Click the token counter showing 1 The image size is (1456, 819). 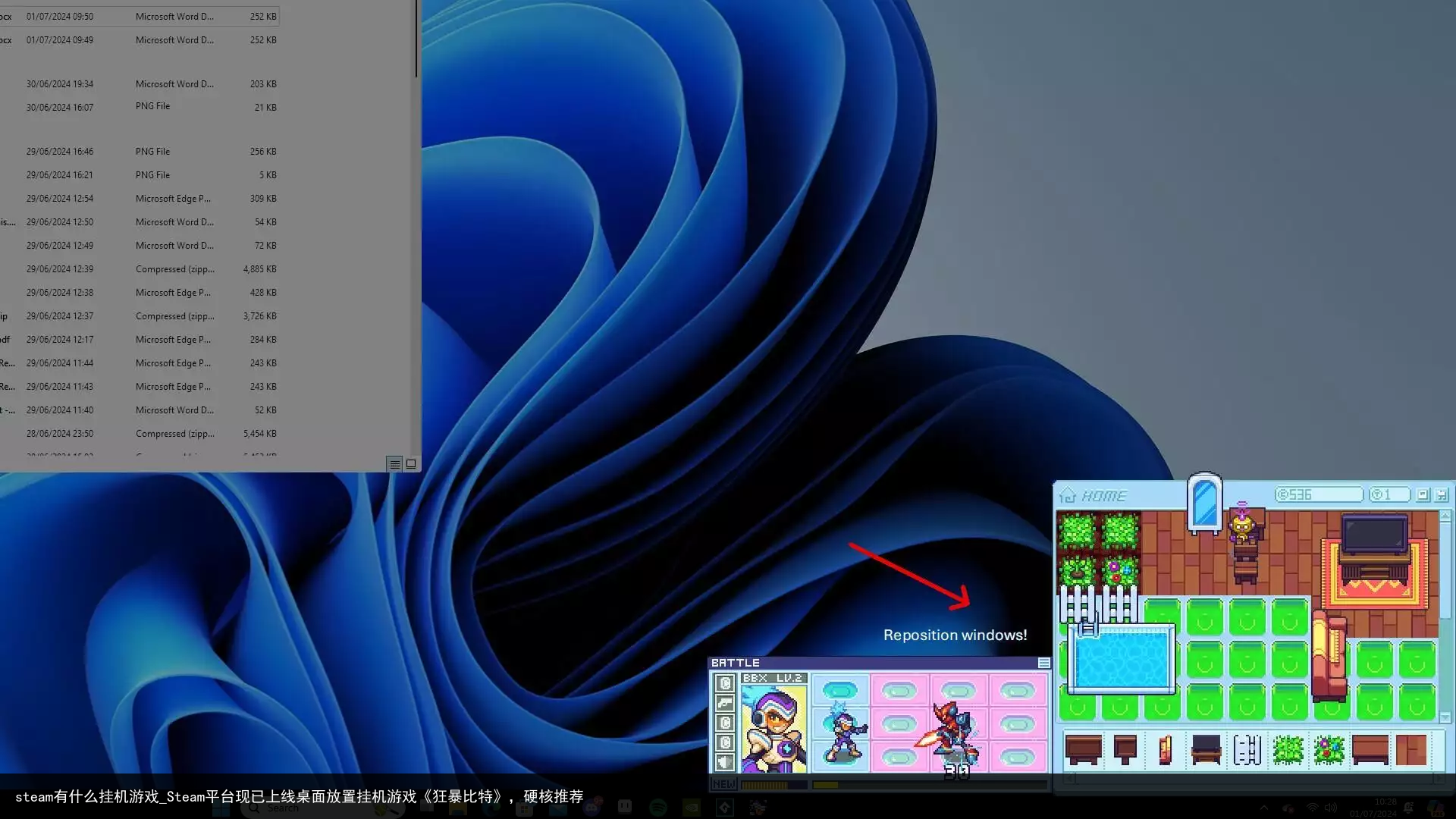1389,494
